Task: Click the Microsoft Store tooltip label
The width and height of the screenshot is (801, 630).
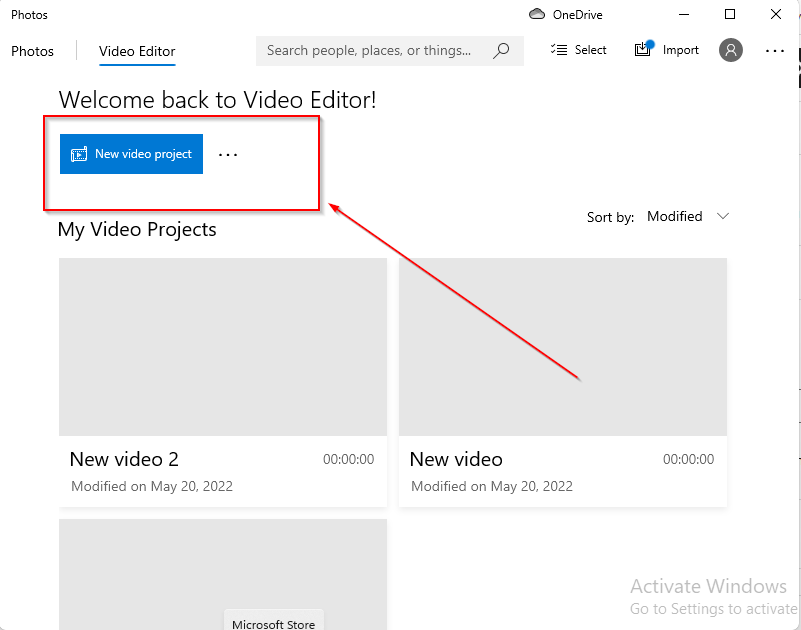Action: [x=273, y=624]
